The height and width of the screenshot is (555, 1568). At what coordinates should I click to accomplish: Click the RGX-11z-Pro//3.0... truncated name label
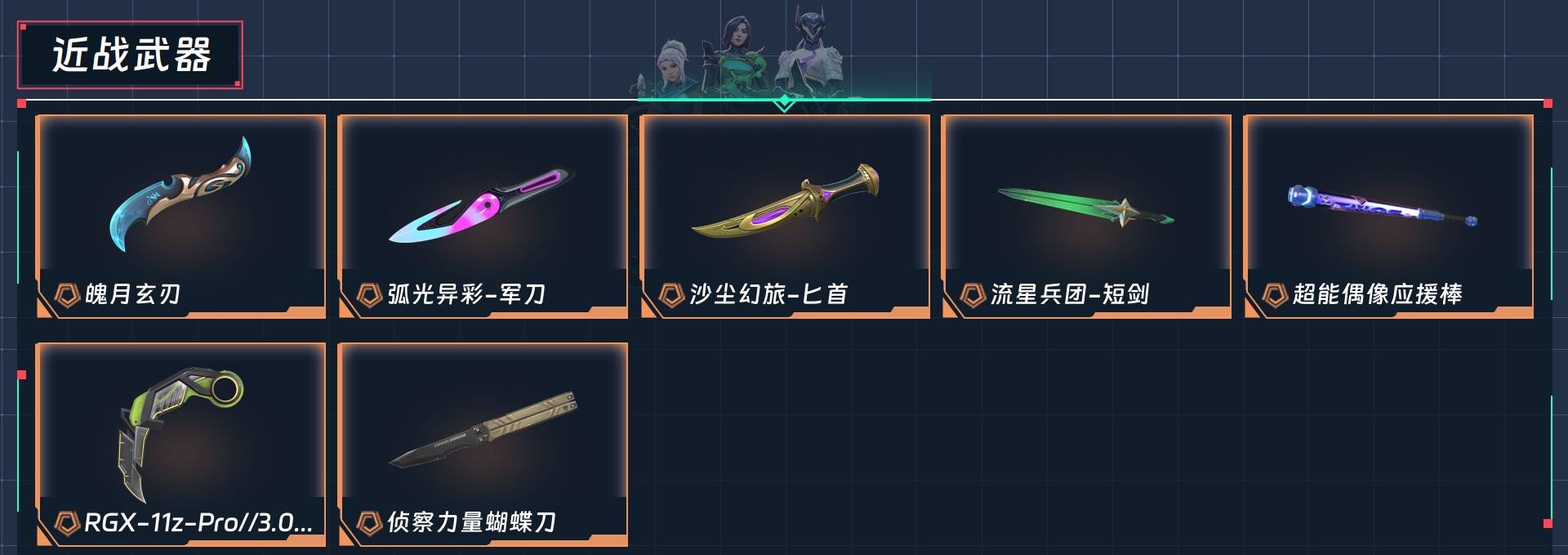coord(198,522)
